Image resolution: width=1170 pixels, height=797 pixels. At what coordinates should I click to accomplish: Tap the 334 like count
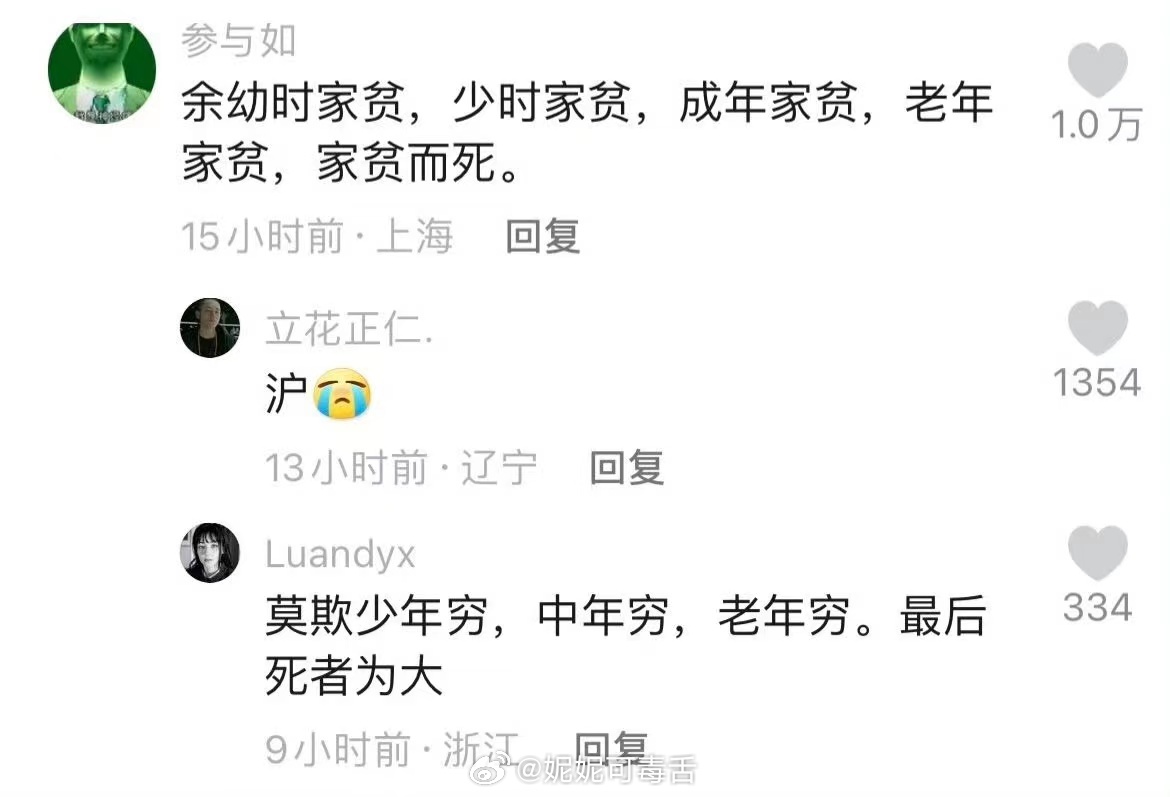point(1097,607)
